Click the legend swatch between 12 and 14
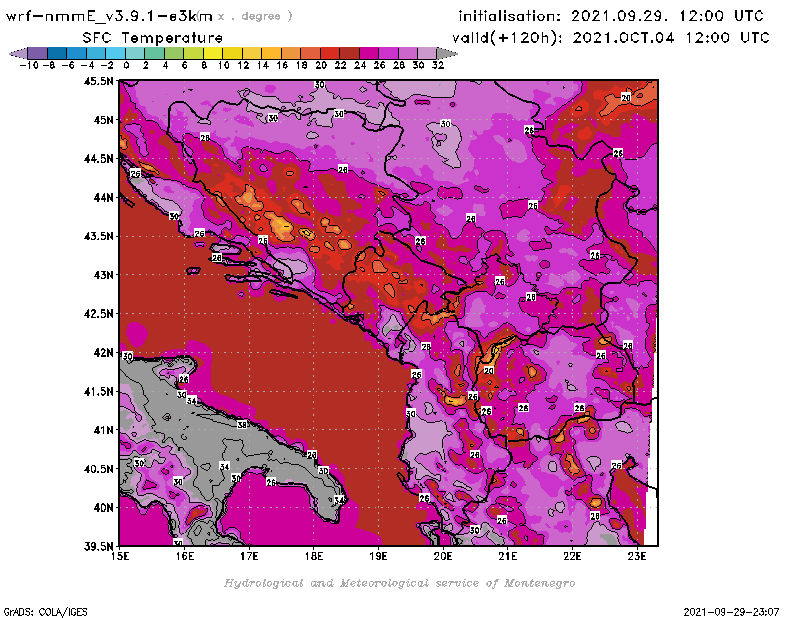Viewport: 800px width, 618px height. [x=252, y=54]
